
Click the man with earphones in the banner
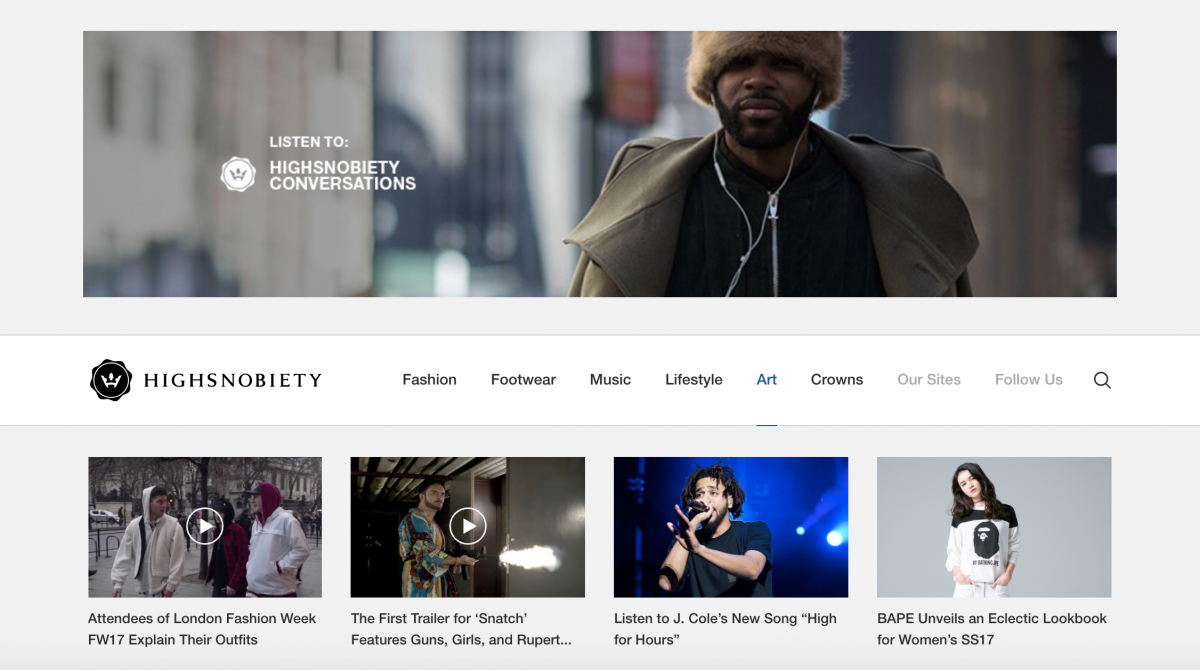click(770, 164)
